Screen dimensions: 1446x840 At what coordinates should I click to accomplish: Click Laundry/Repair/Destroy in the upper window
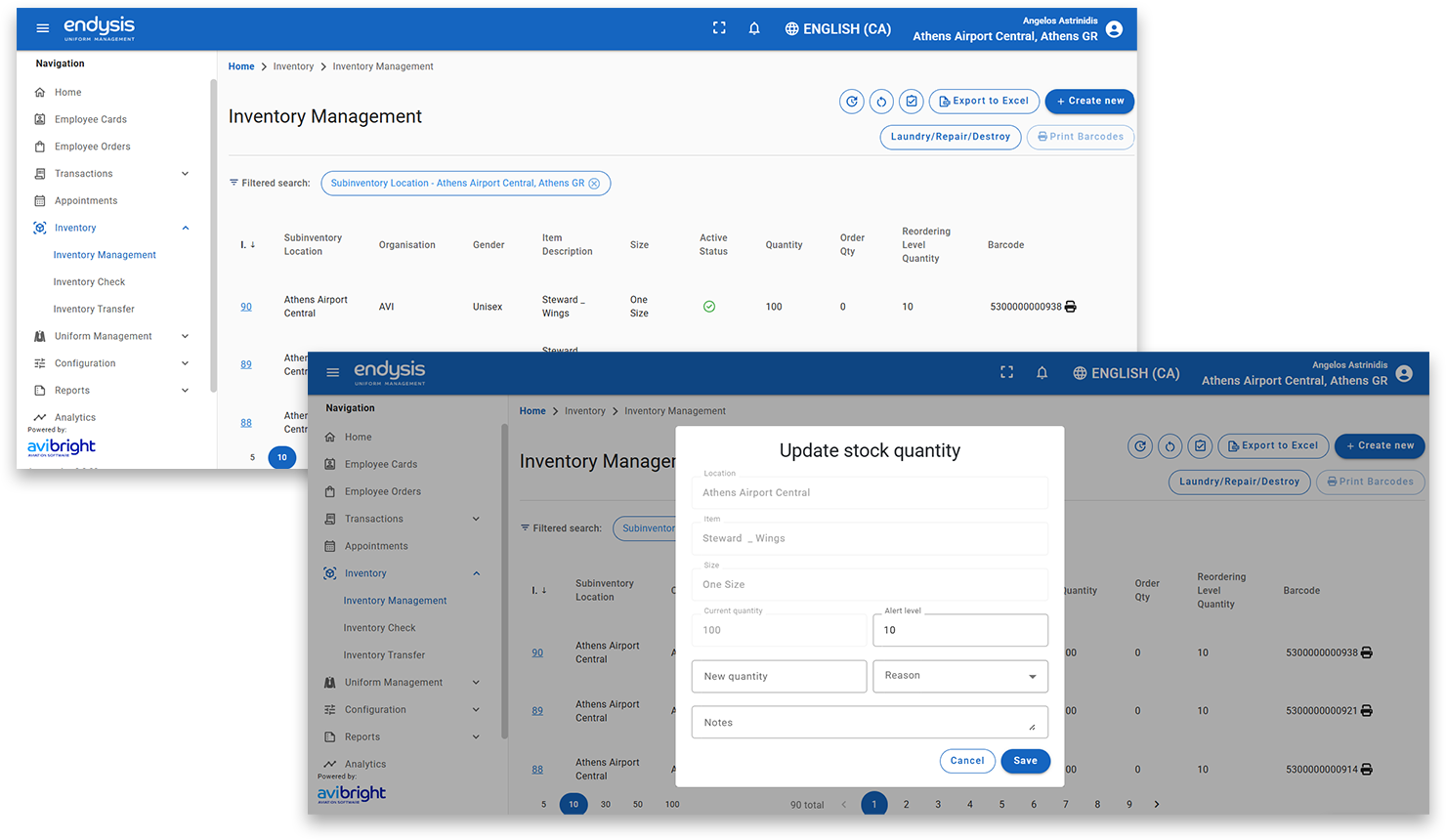tap(950, 138)
